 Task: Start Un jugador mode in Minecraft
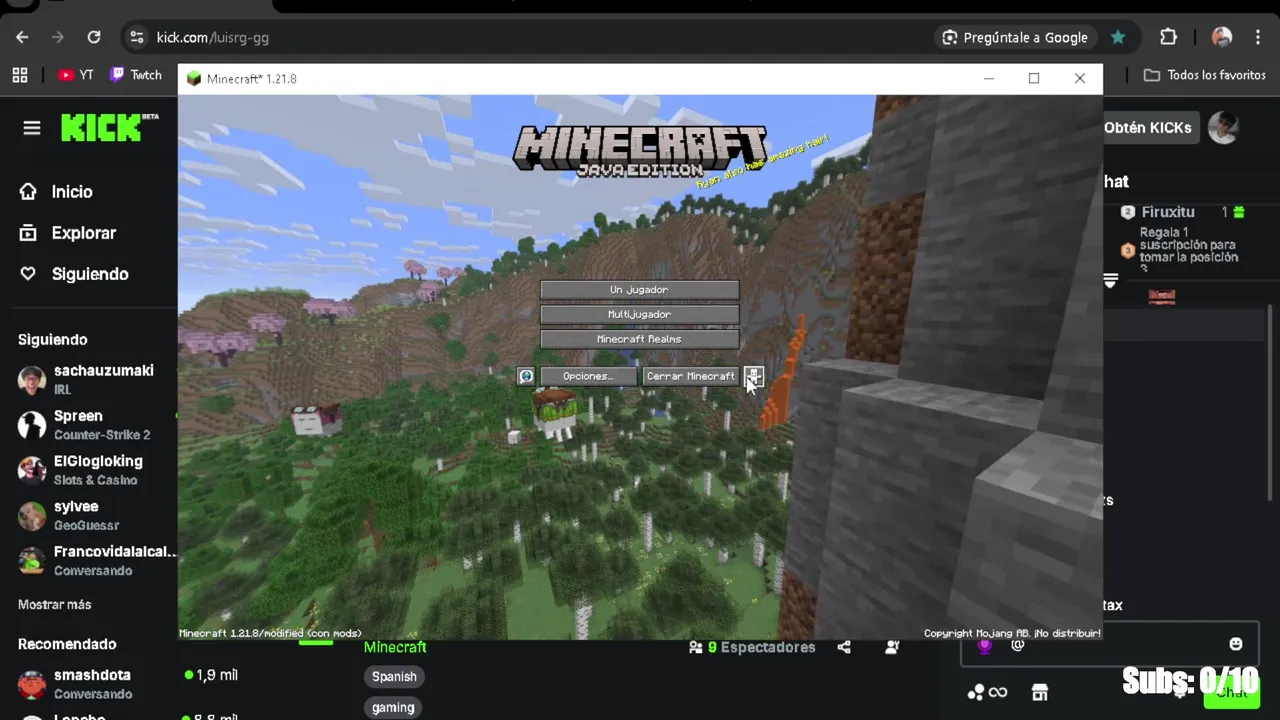[639, 290]
